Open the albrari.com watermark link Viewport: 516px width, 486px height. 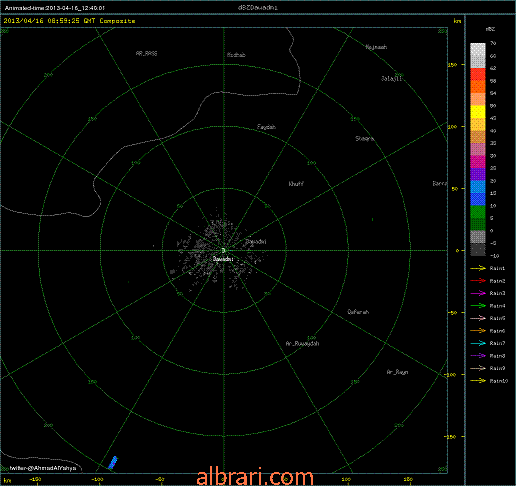[255, 477]
